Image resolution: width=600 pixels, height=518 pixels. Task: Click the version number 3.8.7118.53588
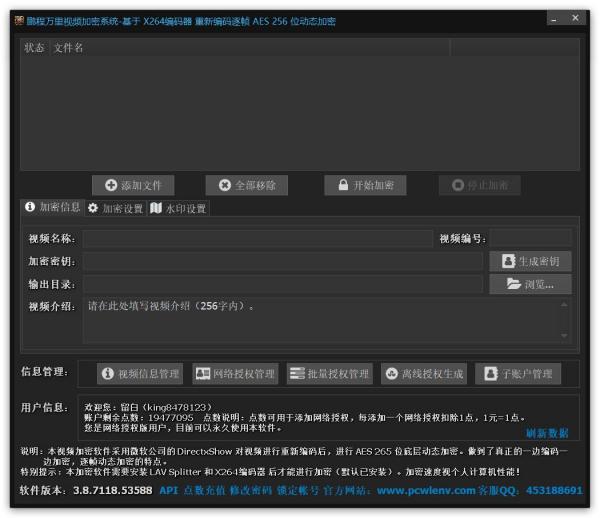pyautogui.click(x=112, y=490)
